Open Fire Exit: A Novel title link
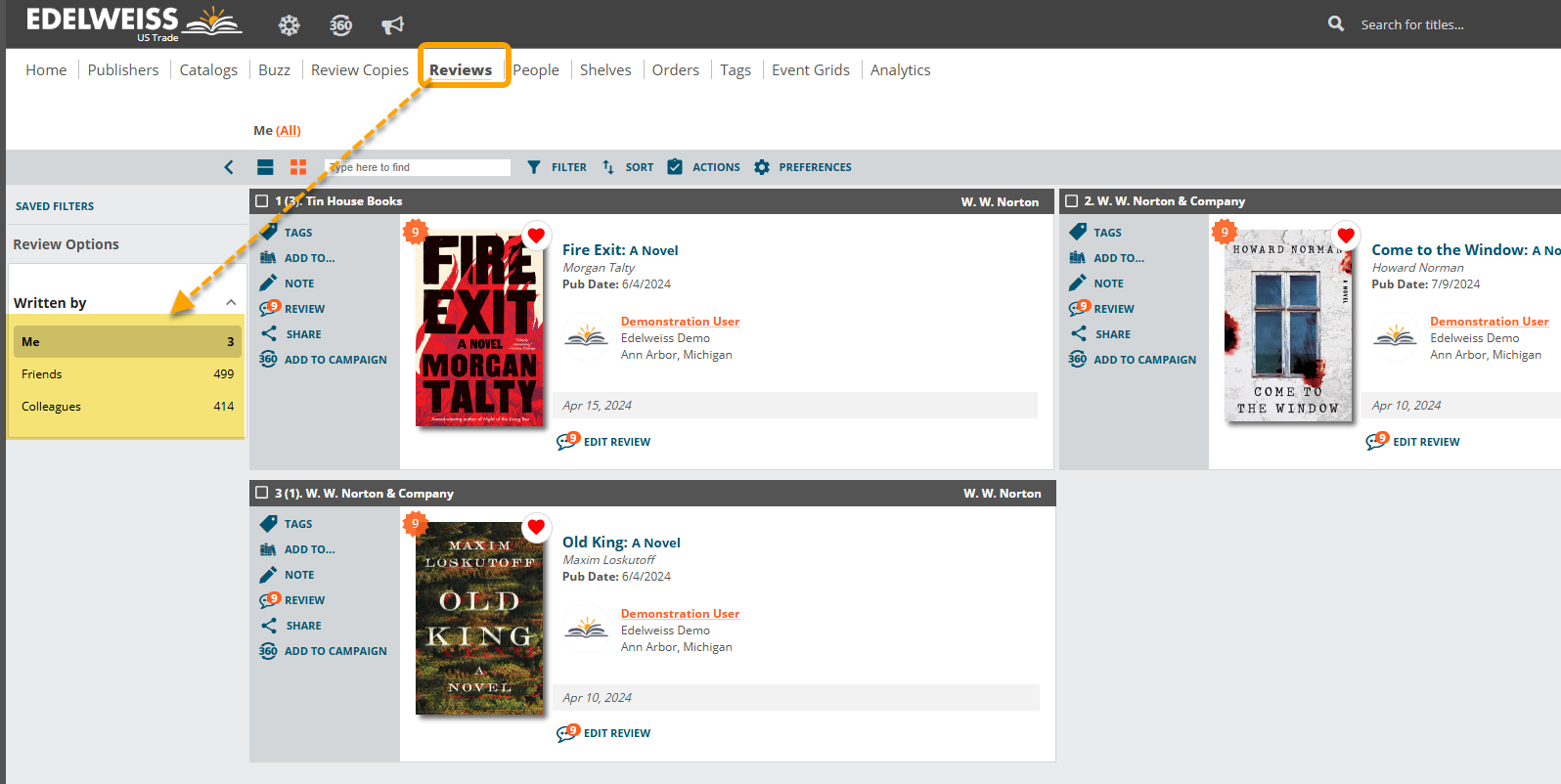The image size is (1561, 784). pyautogui.click(x=620, y=249)
